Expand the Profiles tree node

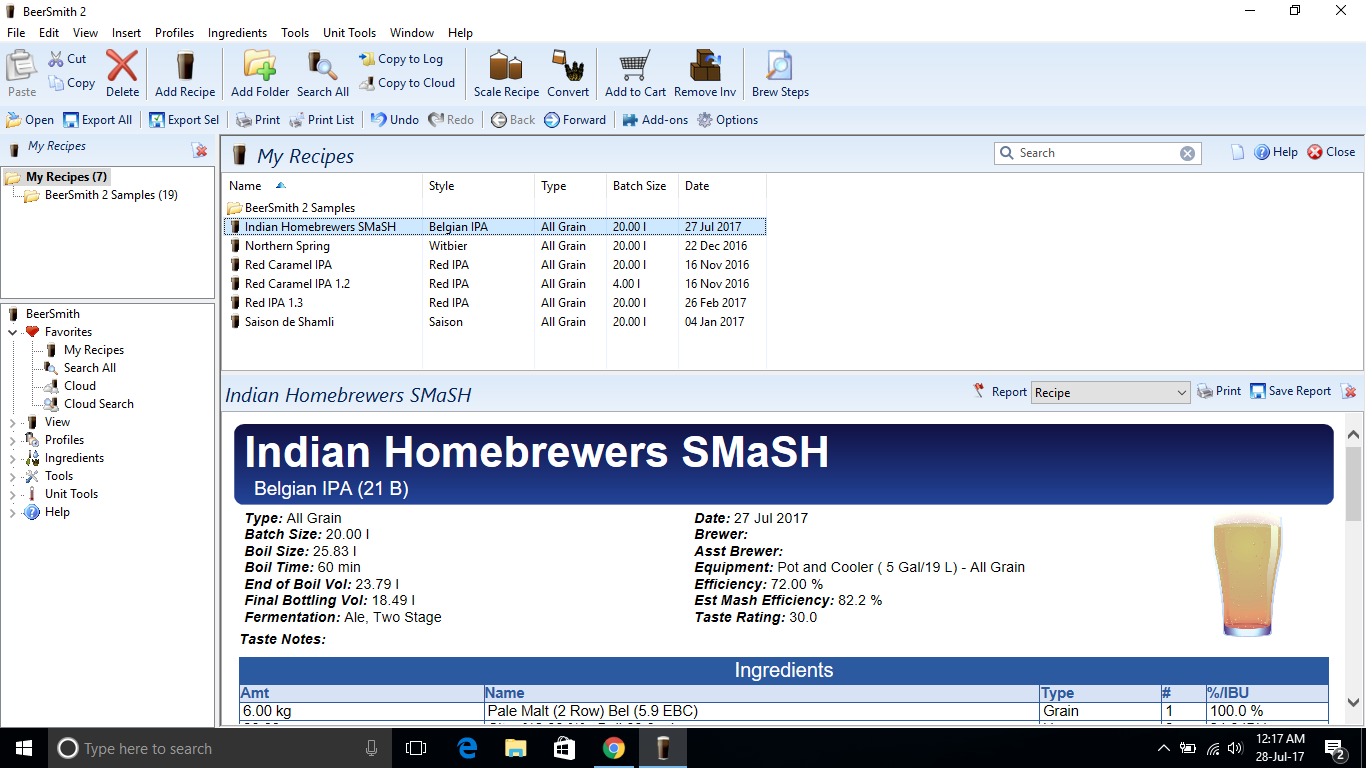[13, 440]
